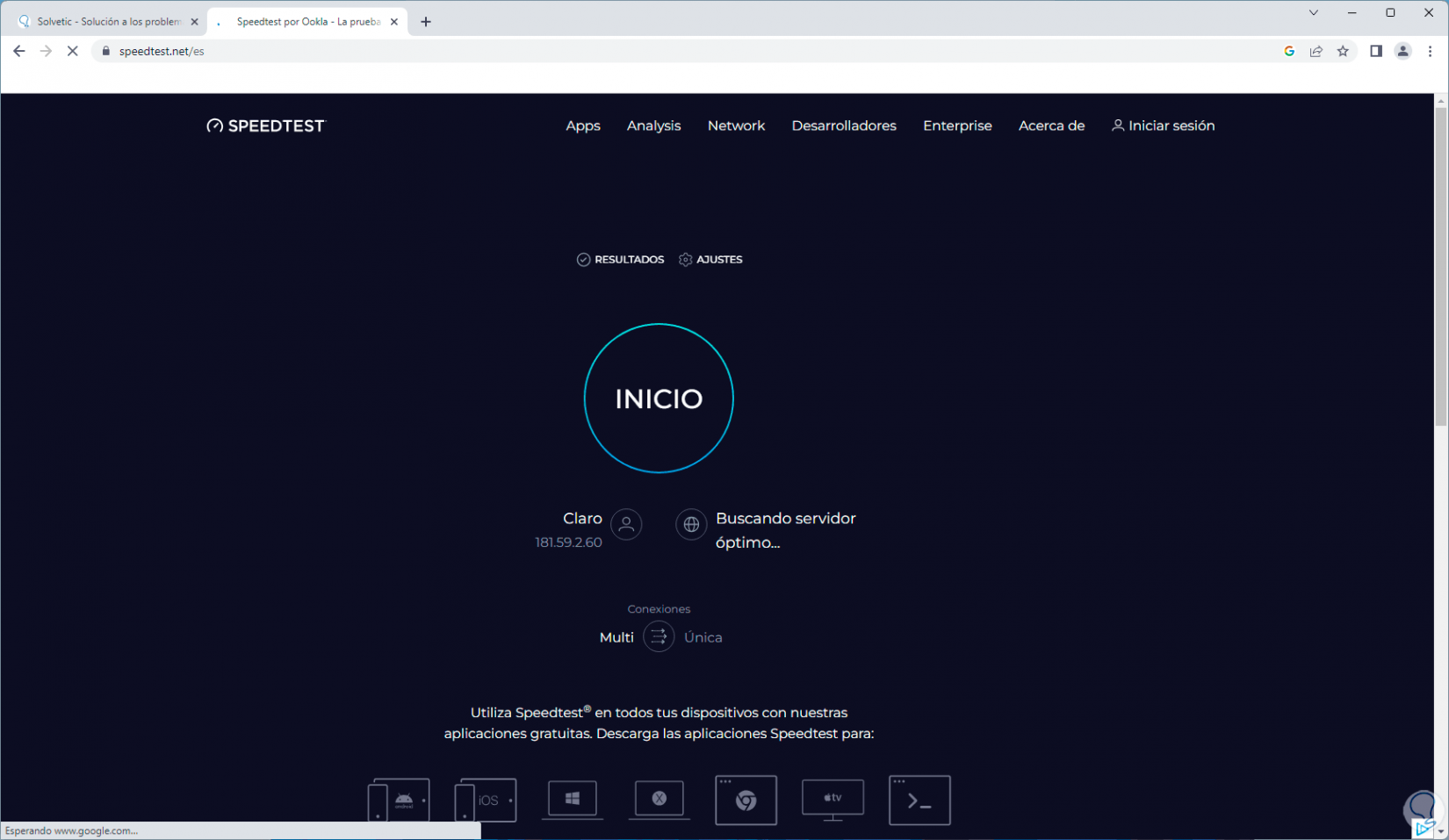Open the Chrome profile menu

(x=1403, y=51)
